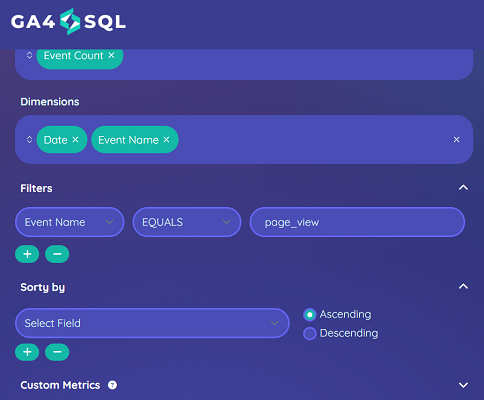
Task: Add a sort field with plus button
Action: click(27, 352)
